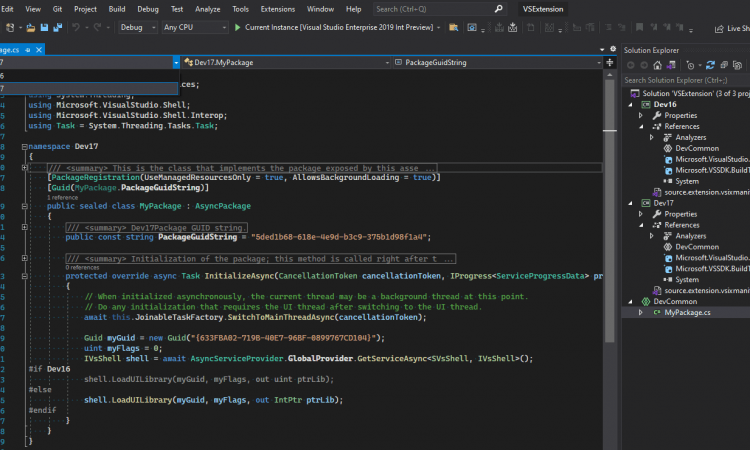Click the Undo arrow icon
The height and width of the screenshot is (450, 750).
(76, 27)
